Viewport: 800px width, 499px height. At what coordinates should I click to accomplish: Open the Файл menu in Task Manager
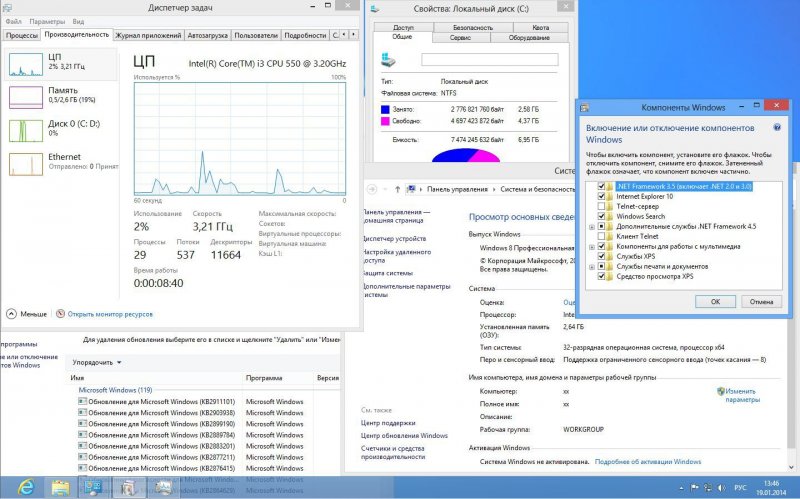(x=14, y=21)
